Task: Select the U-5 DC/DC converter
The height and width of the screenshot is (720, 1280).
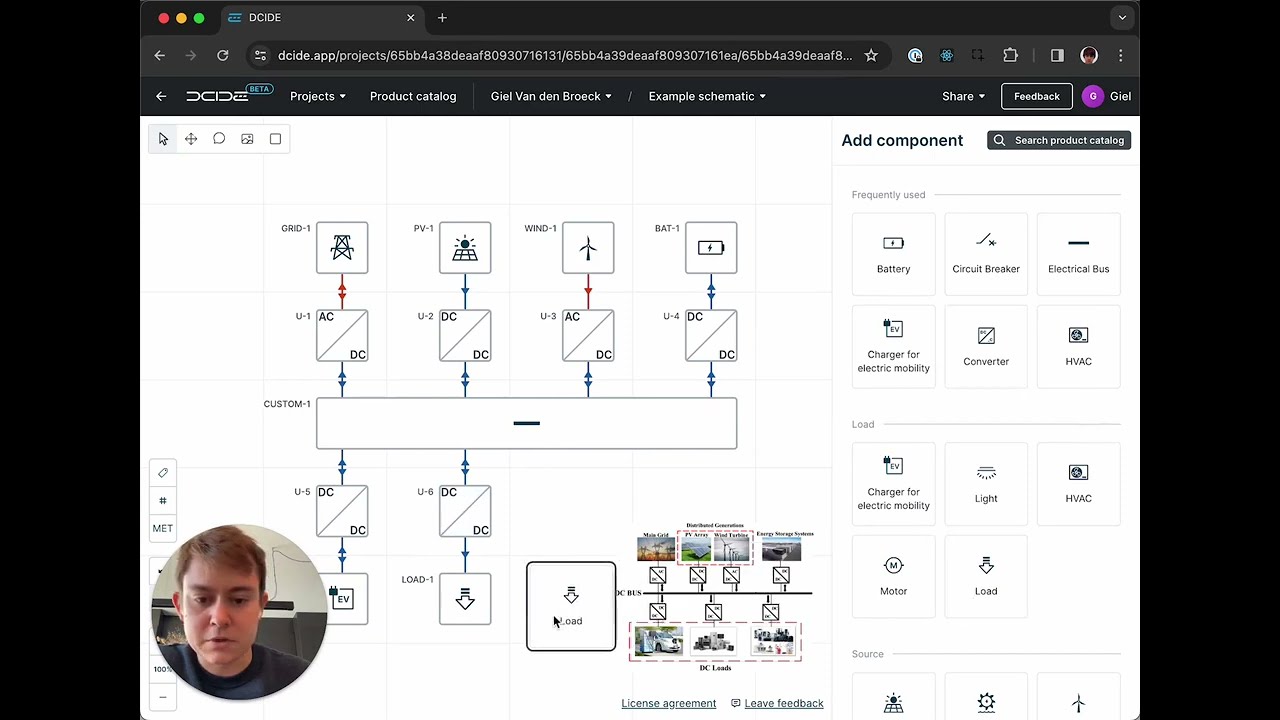Action: point(342,511)
